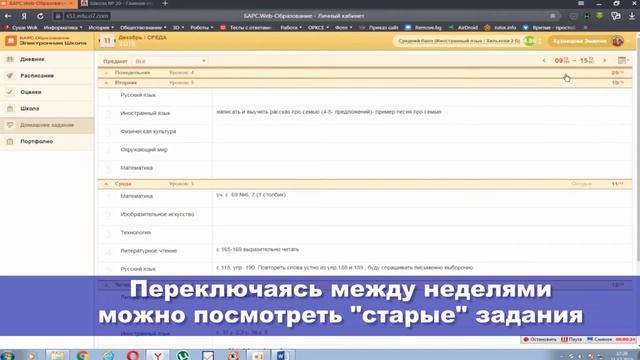Open a new browser tab with plus
640x360 pixels.
[165, 3]
